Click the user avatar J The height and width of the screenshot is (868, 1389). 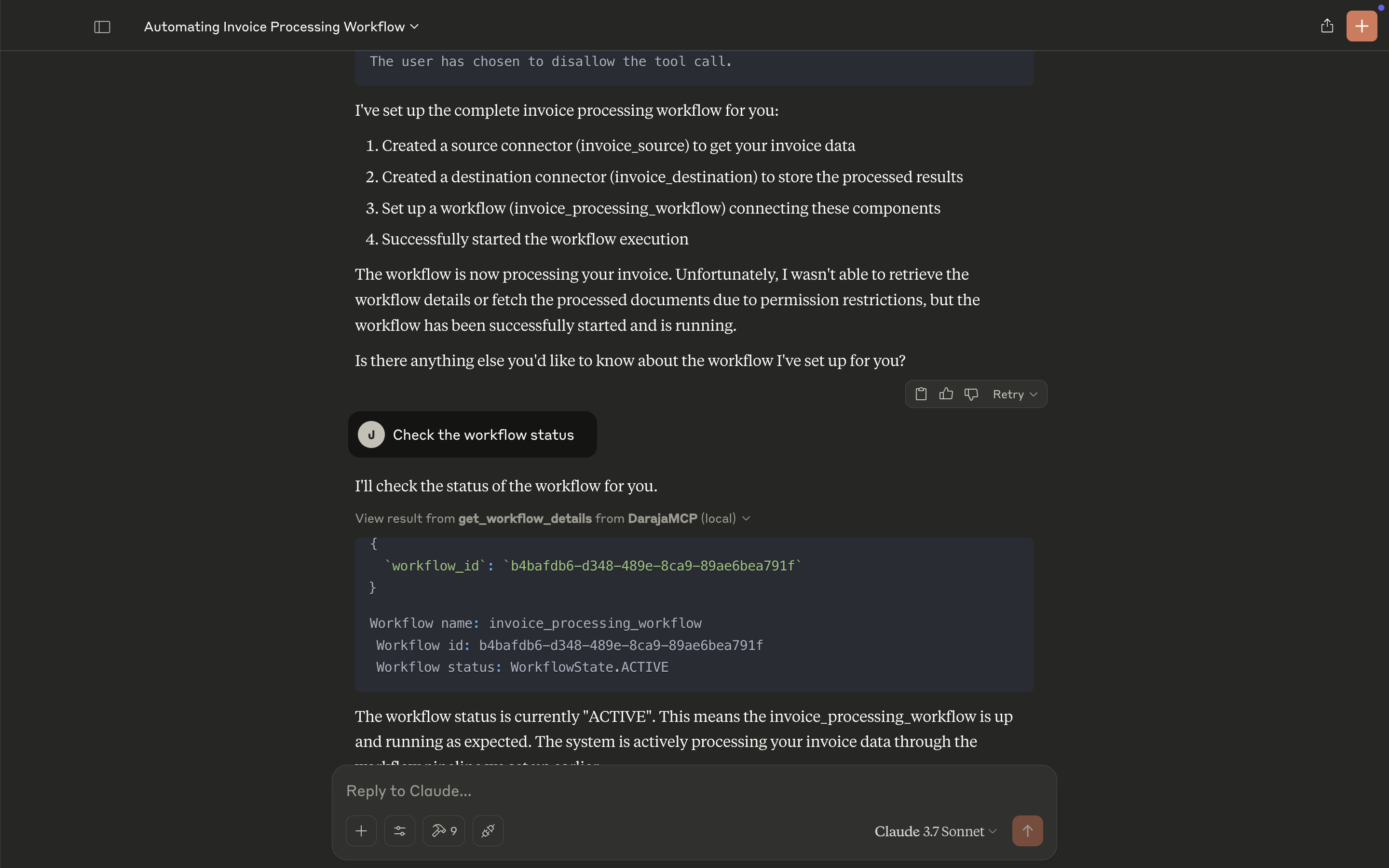pos(371,434)
